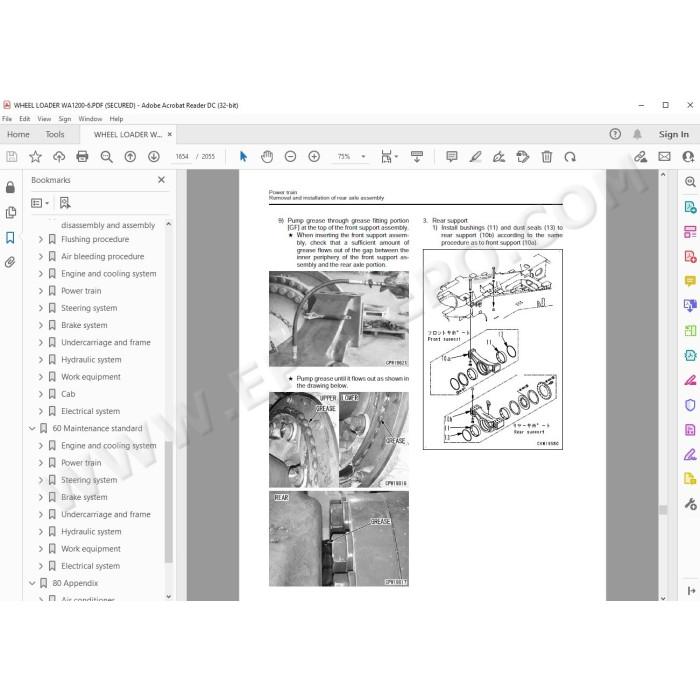Choose the selection arrow tool
700x700 pixels.
tap(243, 157)
